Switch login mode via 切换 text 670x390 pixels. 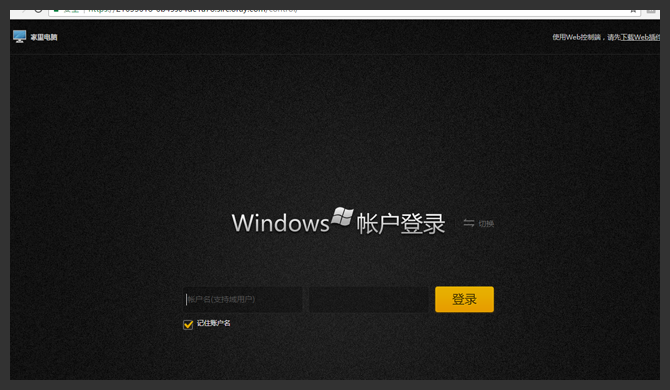[486, 224]
